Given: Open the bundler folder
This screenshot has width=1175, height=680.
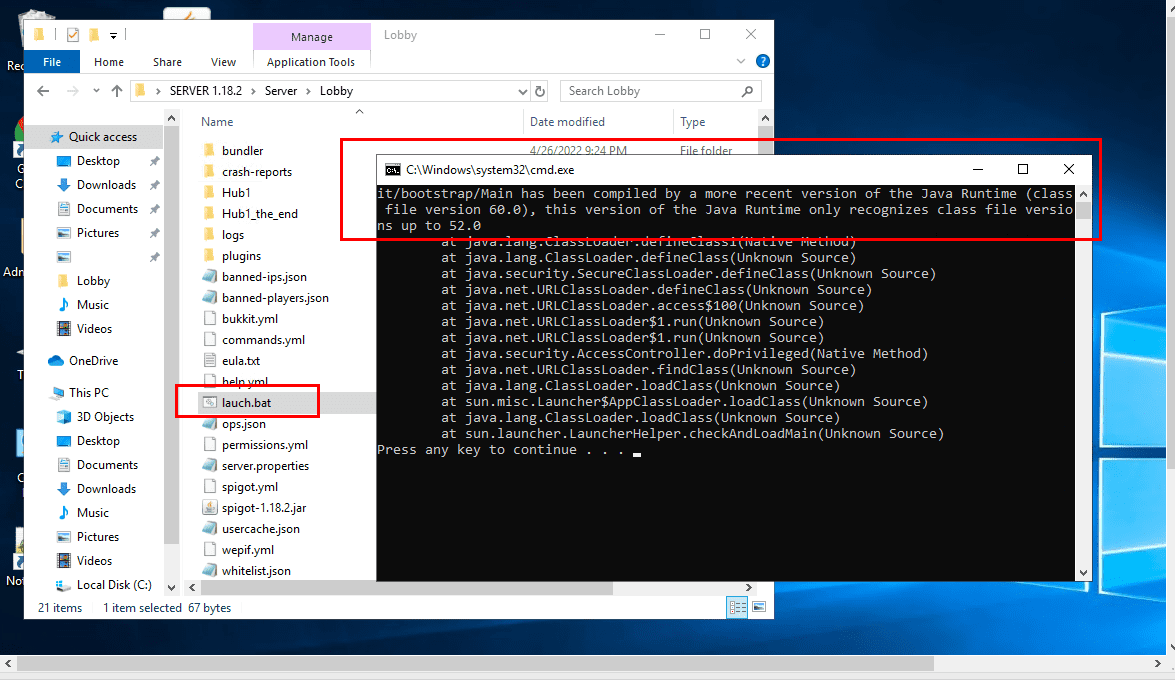Looking at the screenshot, I should [x=242, y=151].
